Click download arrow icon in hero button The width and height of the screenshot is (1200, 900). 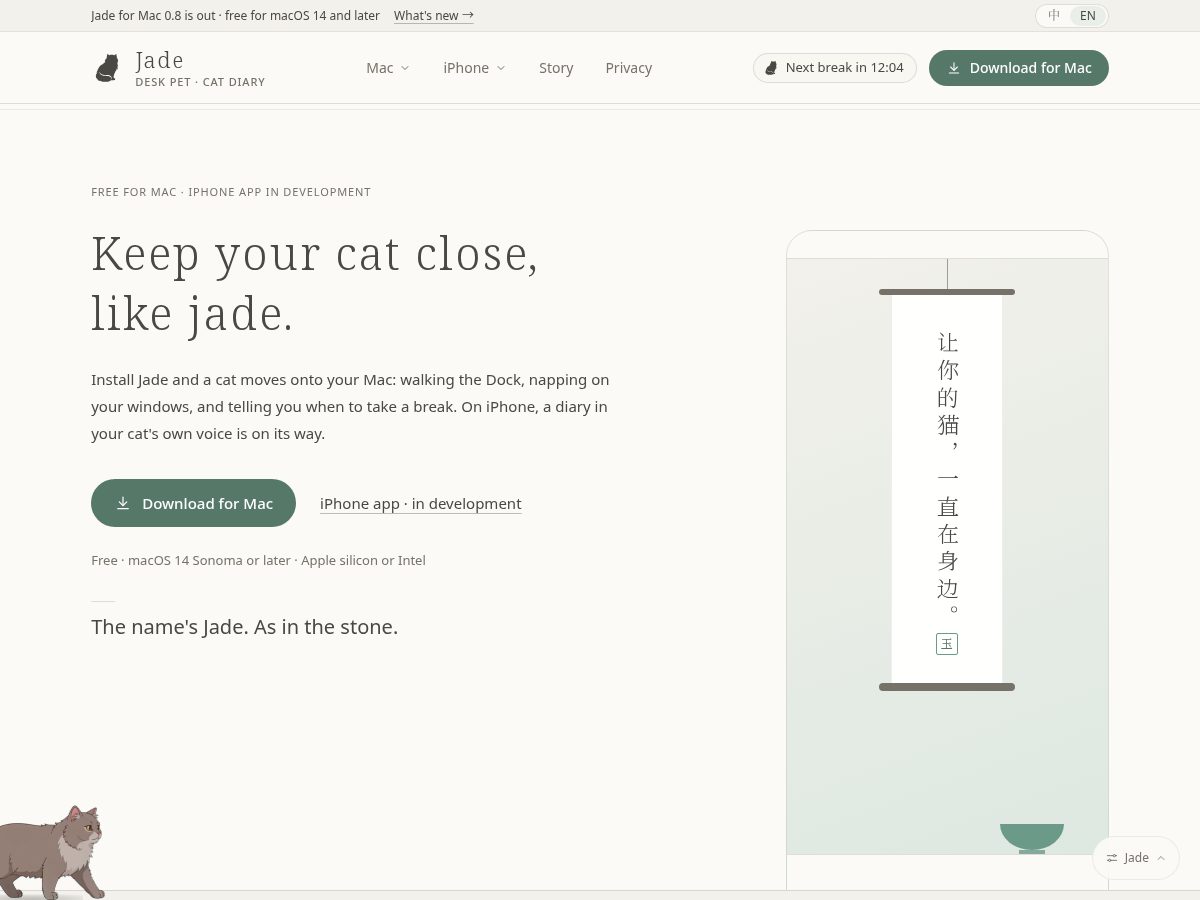[123, 503]
